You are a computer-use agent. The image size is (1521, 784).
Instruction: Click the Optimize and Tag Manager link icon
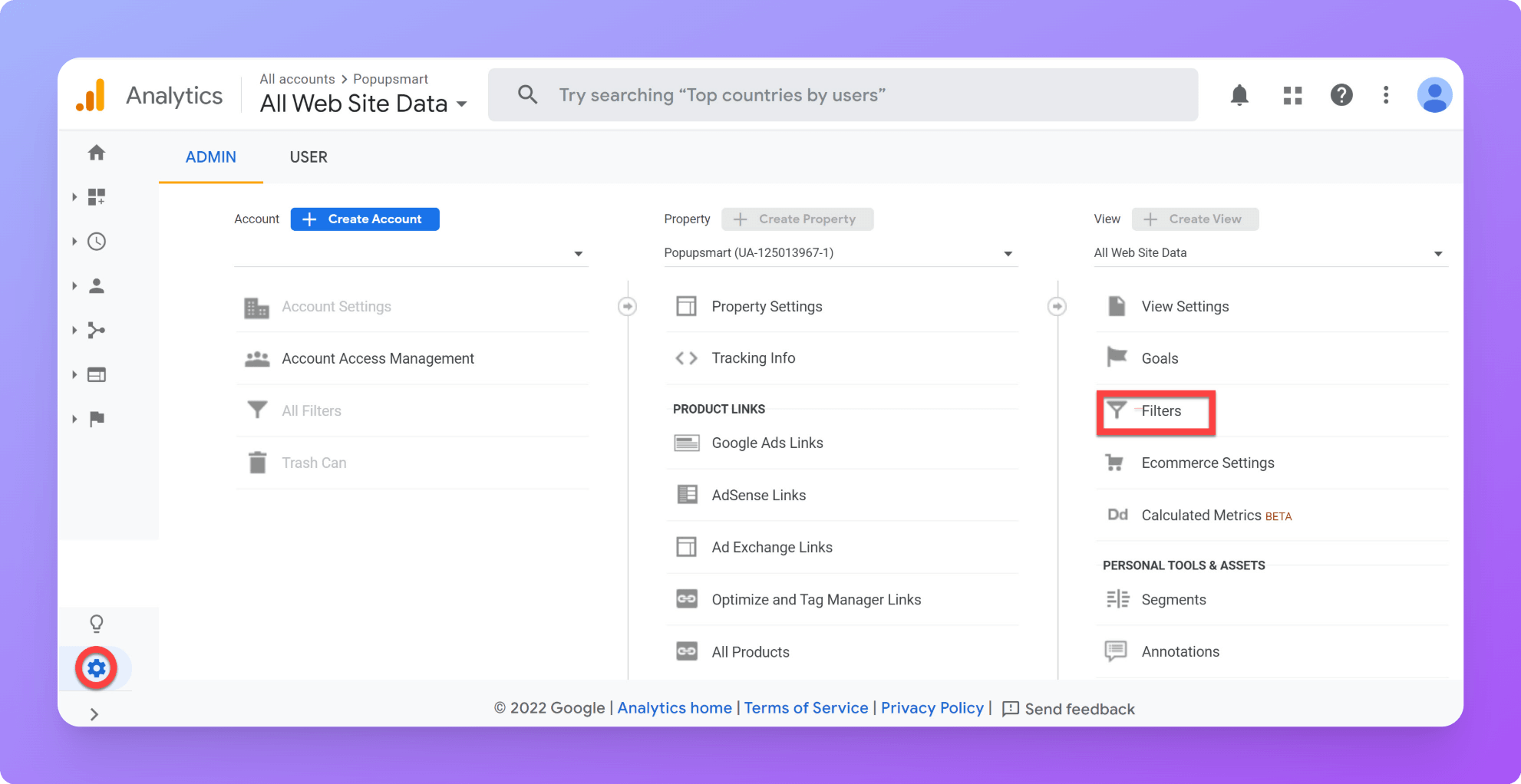point(687,599)
